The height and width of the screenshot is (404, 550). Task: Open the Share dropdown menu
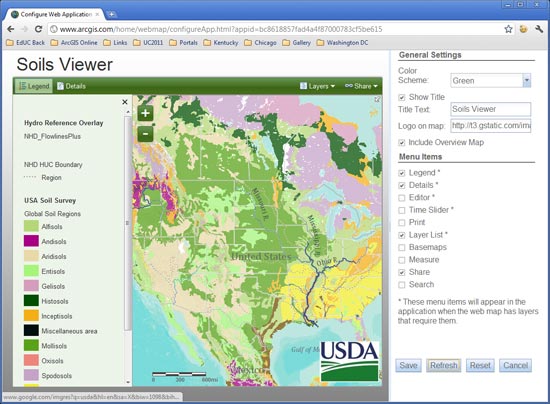(x=361, y=86)
